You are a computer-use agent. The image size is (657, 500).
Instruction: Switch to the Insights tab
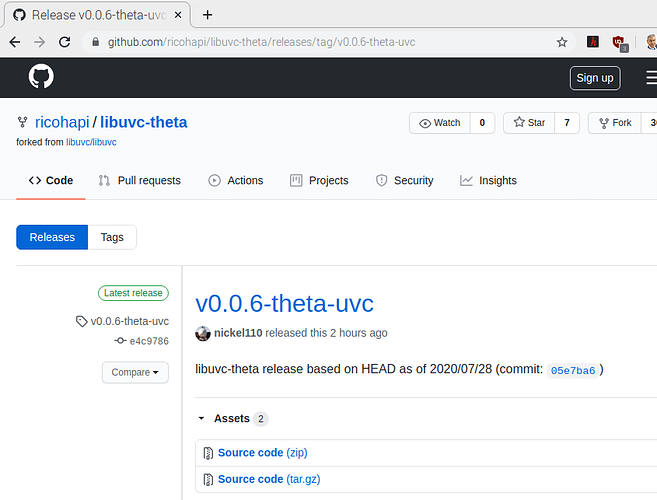click(x=488, y=181)
